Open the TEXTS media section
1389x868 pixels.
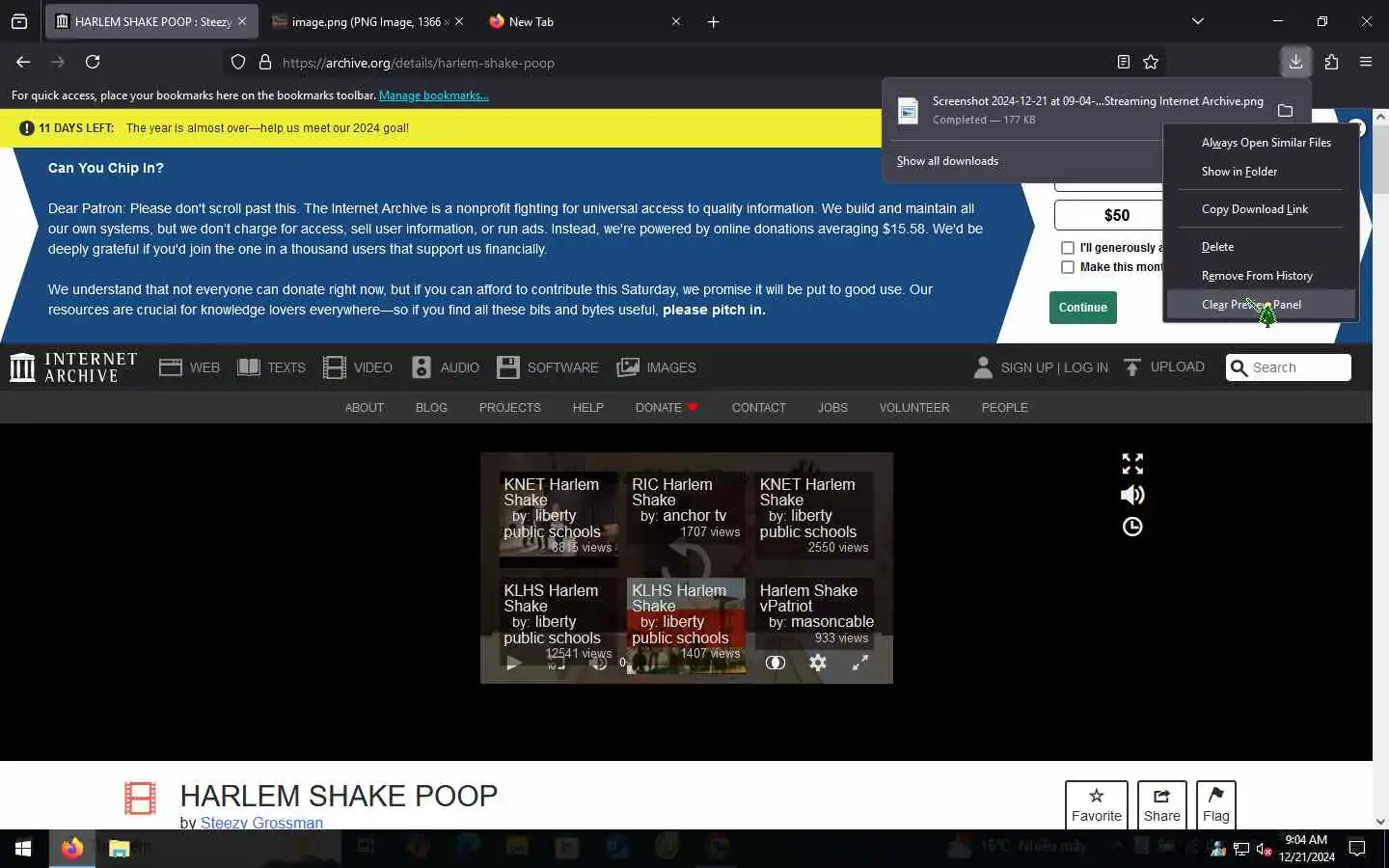[x=271, y=367]
